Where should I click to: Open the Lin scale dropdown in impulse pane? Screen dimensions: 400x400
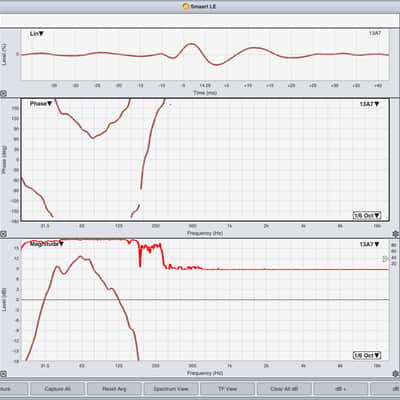37,34
